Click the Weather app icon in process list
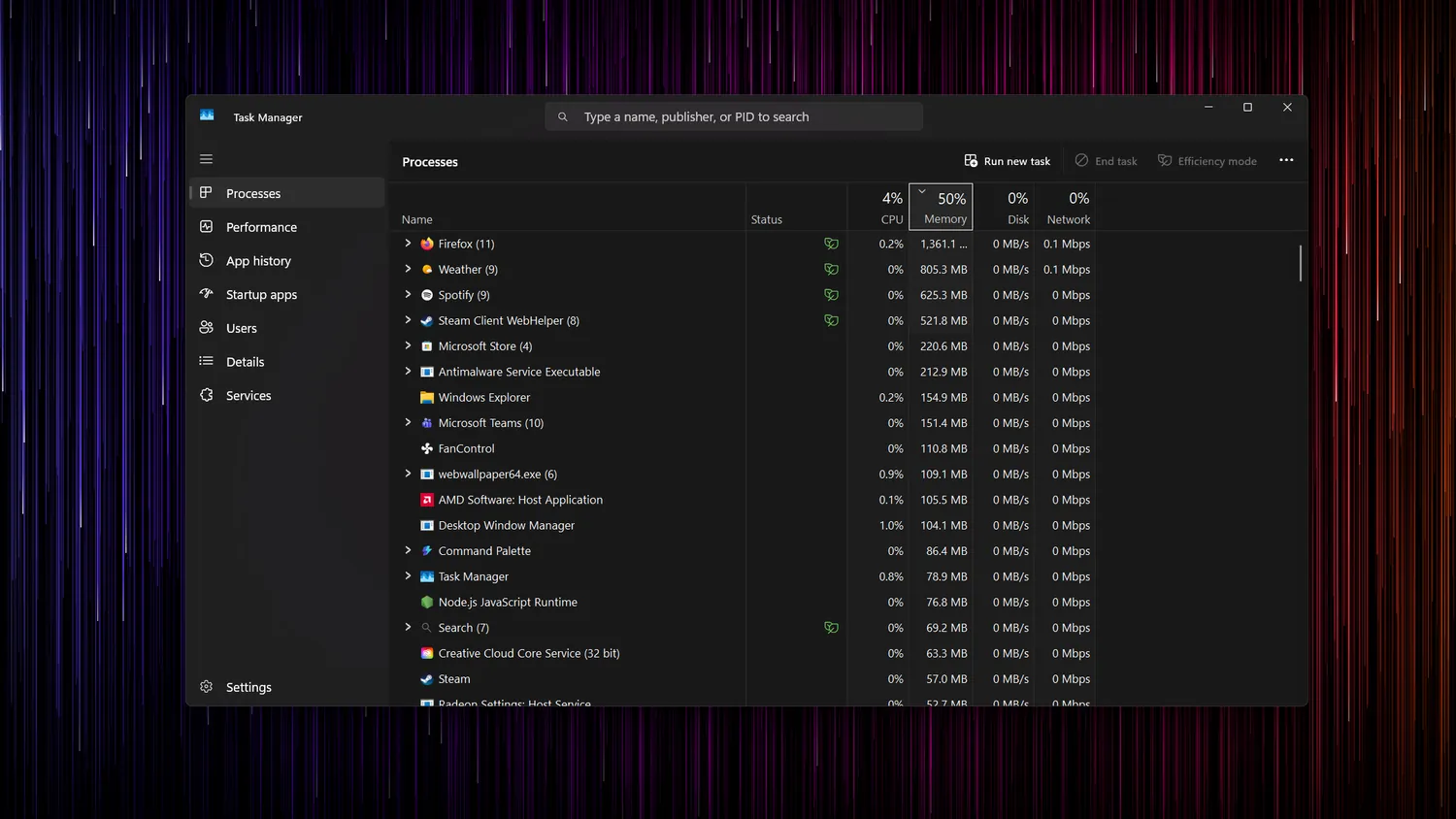The height and width of the screenshot is (819, 1456). pos(427,270)
